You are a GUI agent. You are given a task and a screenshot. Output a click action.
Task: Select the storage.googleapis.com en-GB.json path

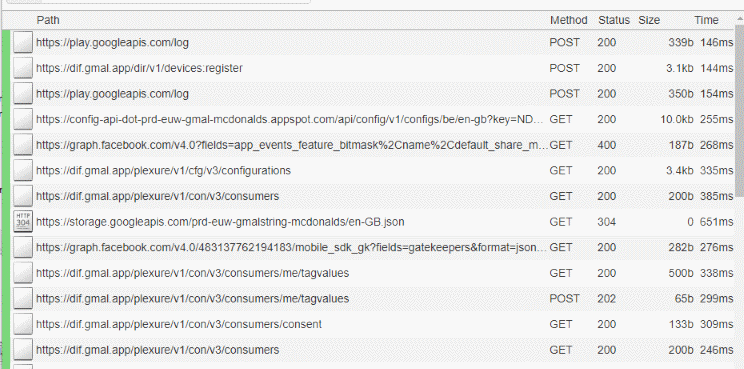[220, 221]
